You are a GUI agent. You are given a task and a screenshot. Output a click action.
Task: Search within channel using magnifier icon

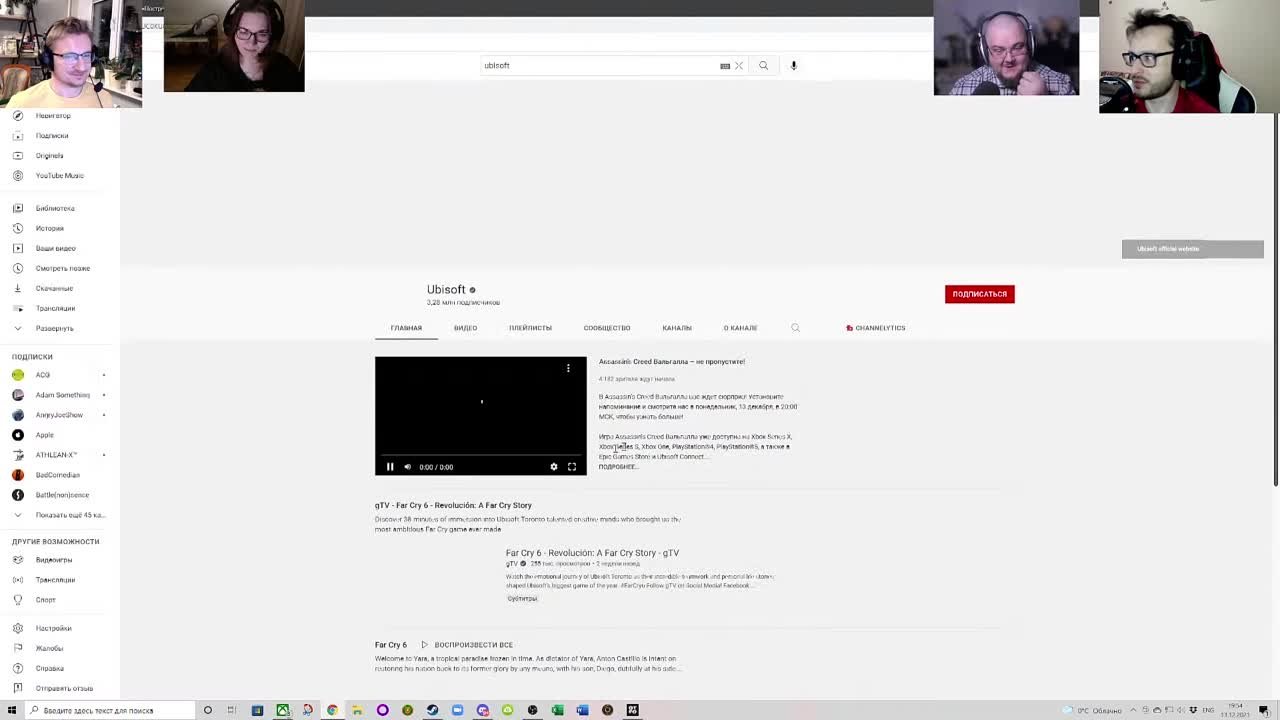(795, 328)
